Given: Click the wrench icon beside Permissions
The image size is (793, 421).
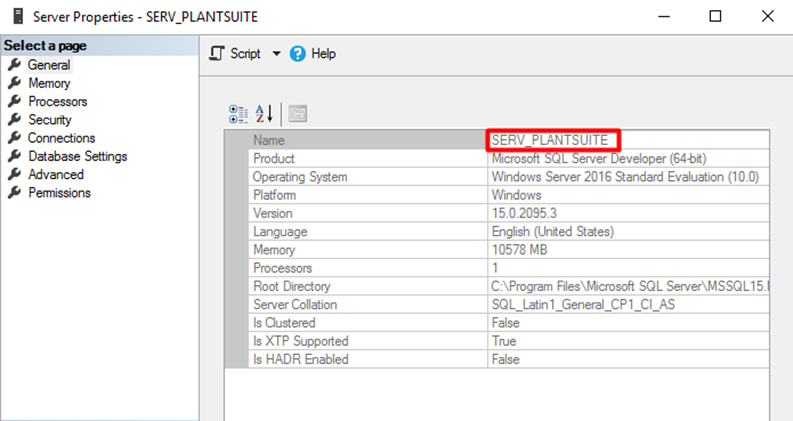Looking at the screenshot, I should [x=15, y=192].
